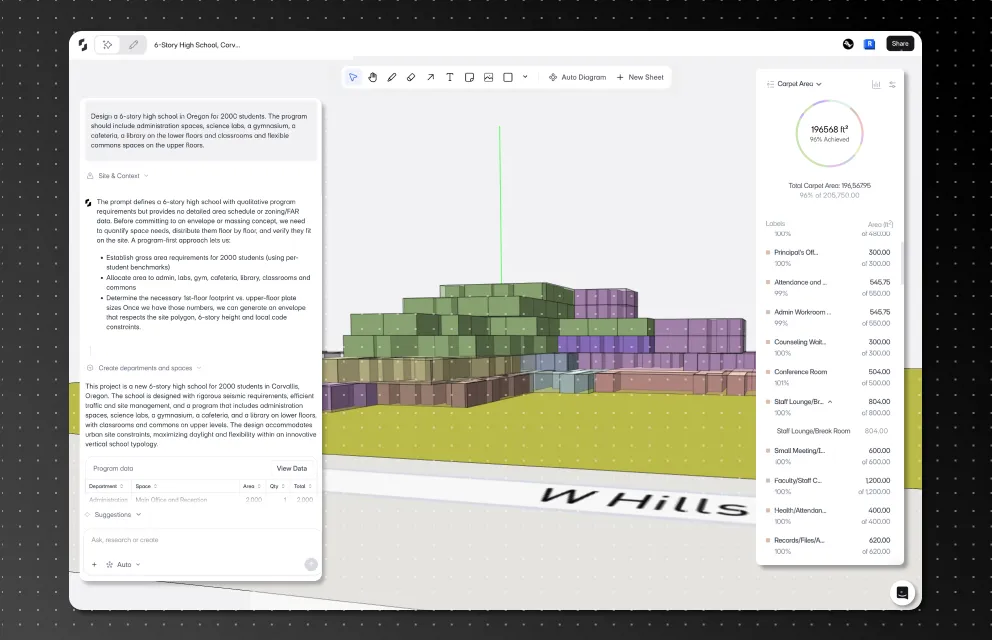Select the text tool
This screenshot has width=992, height=640.
(x=450, y=77)
